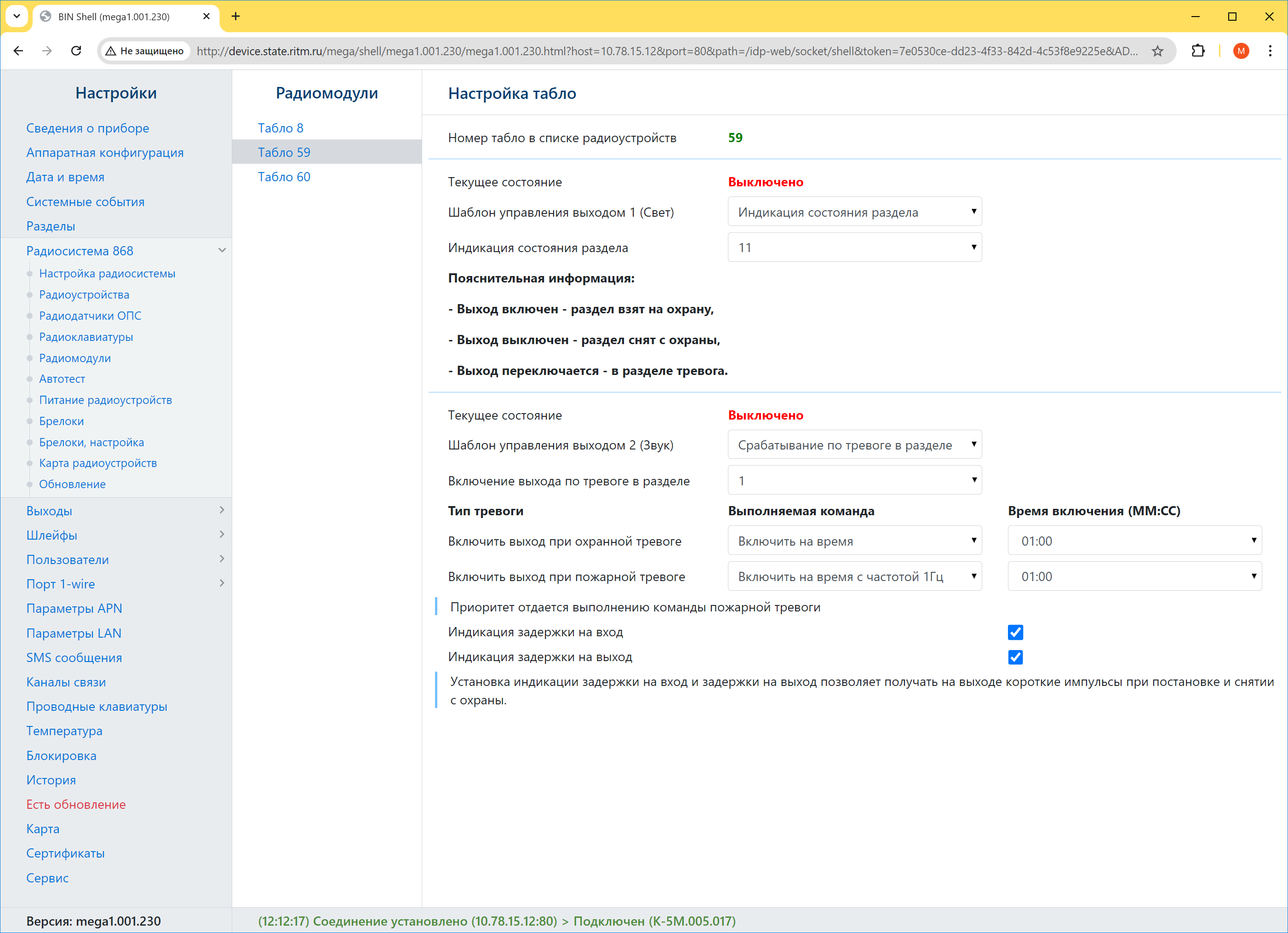Open 'Обновление' sub-item

tap(72, 484)
